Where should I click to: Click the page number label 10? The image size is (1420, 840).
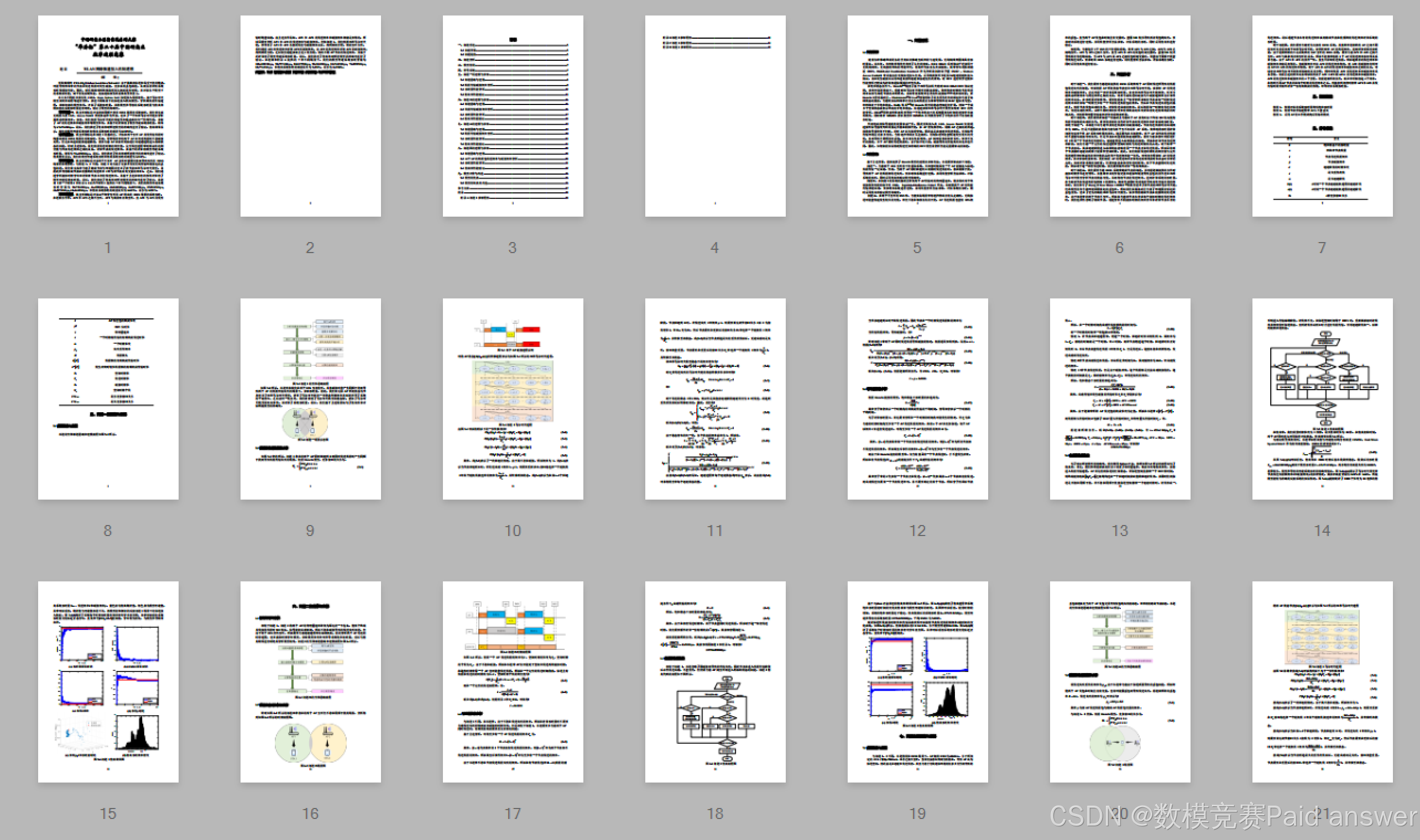pyautogui.click(x=513, y=531)
